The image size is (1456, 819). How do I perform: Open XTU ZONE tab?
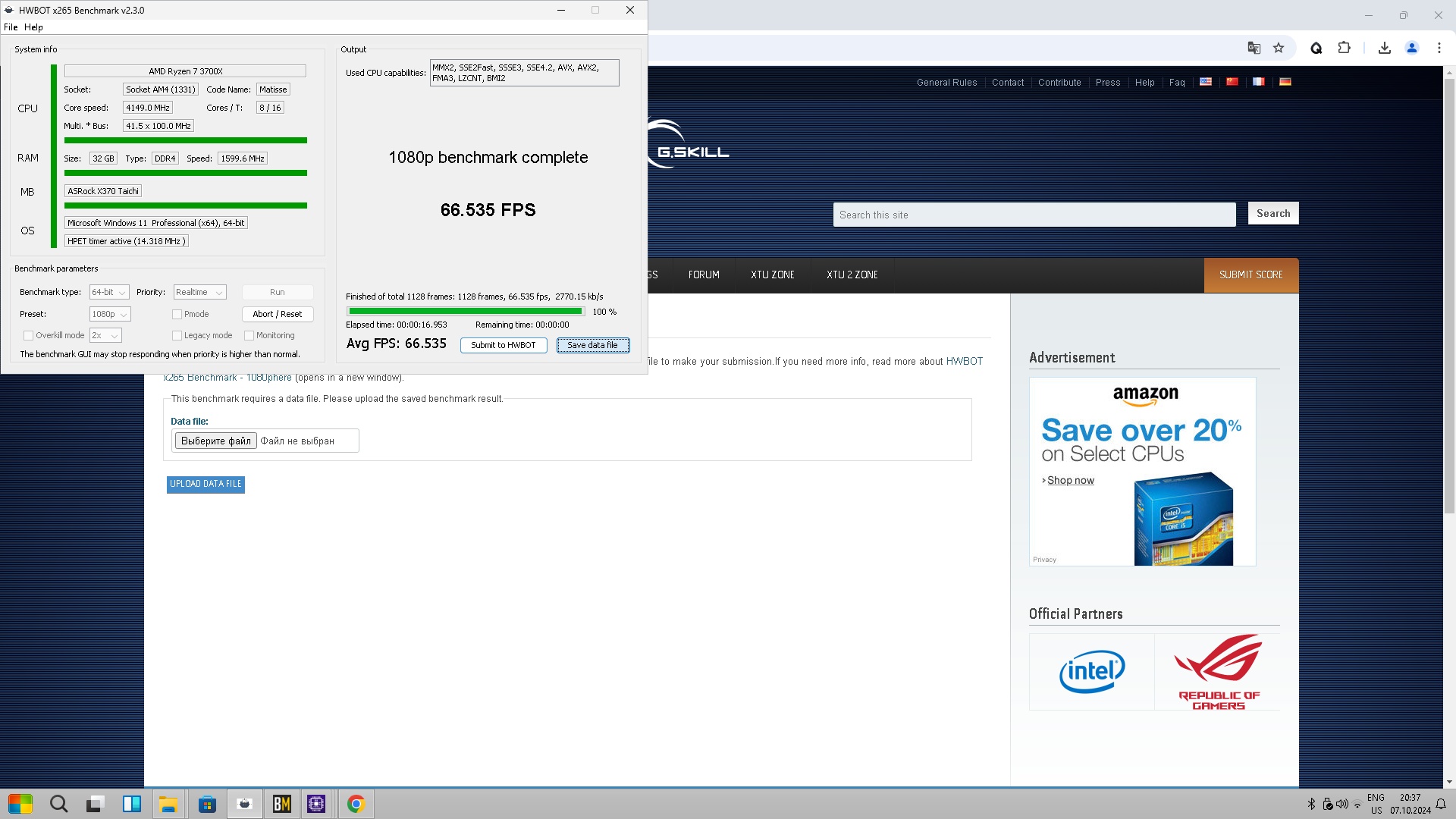coord(773,275)
